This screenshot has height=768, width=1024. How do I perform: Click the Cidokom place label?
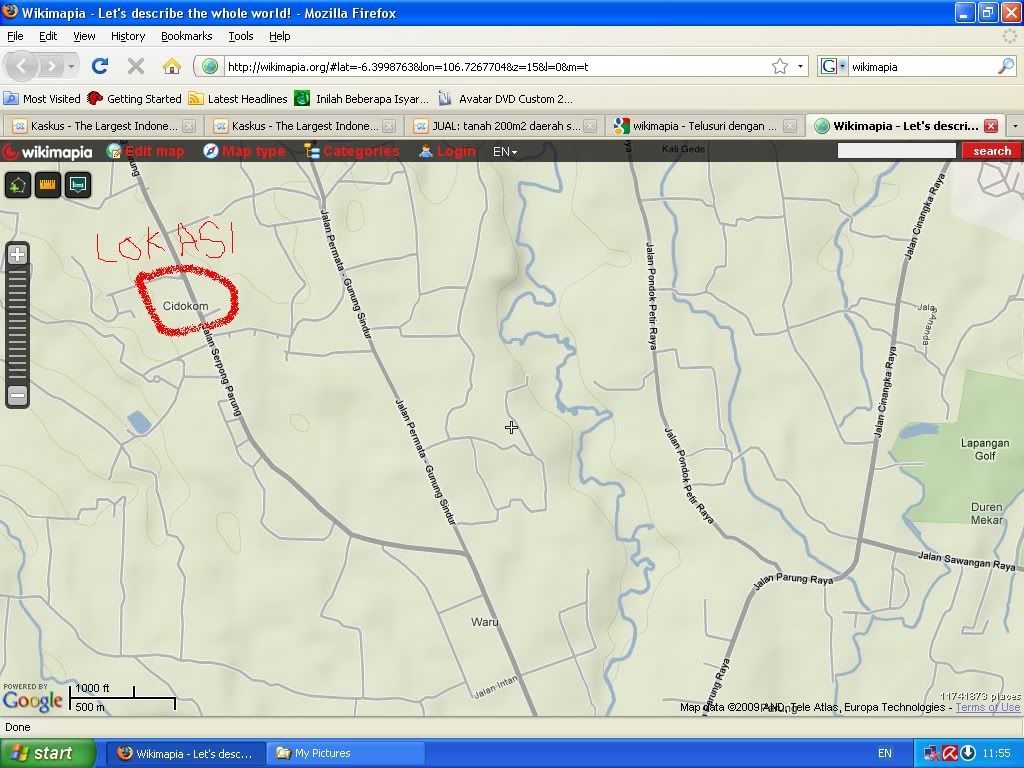tap(185, 306)
